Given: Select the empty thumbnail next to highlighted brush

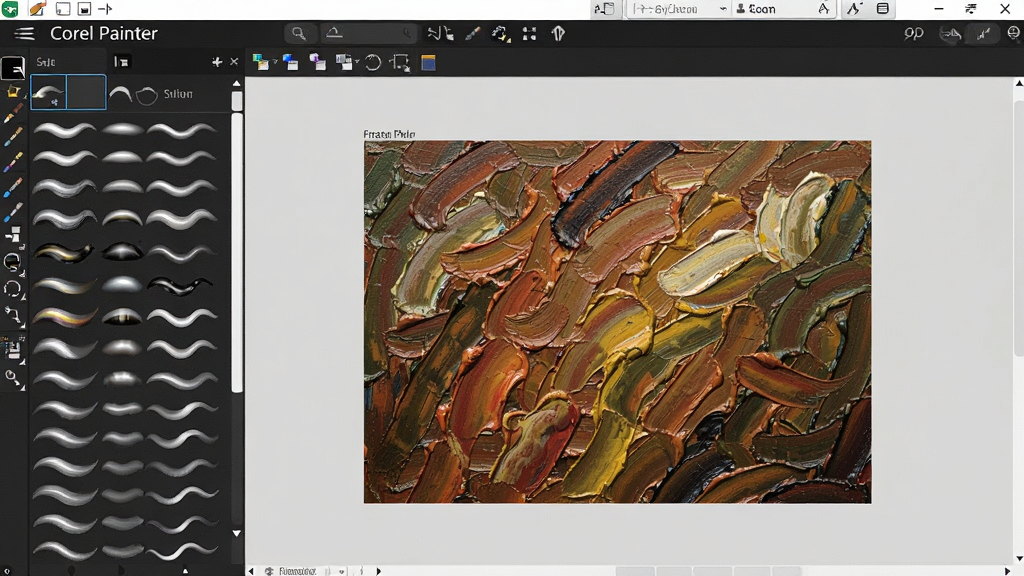Looking at the screenshot, I should [86, 92].
